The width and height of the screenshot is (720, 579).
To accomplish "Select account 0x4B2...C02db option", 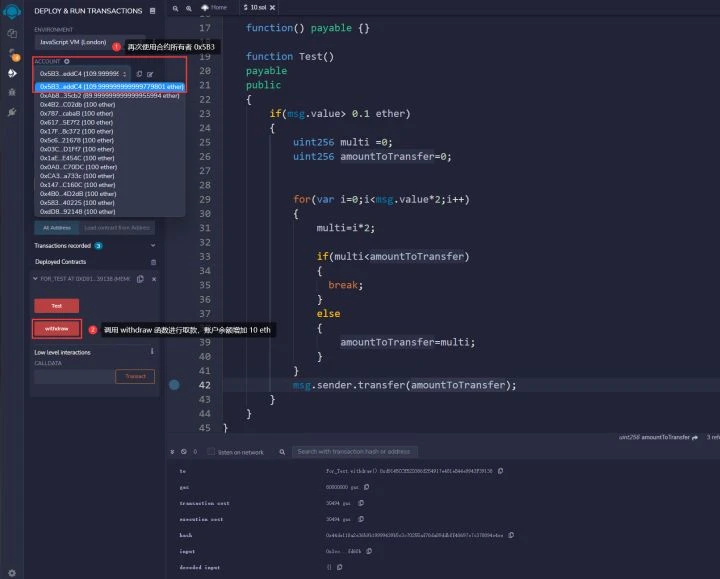I will point(110,105).
